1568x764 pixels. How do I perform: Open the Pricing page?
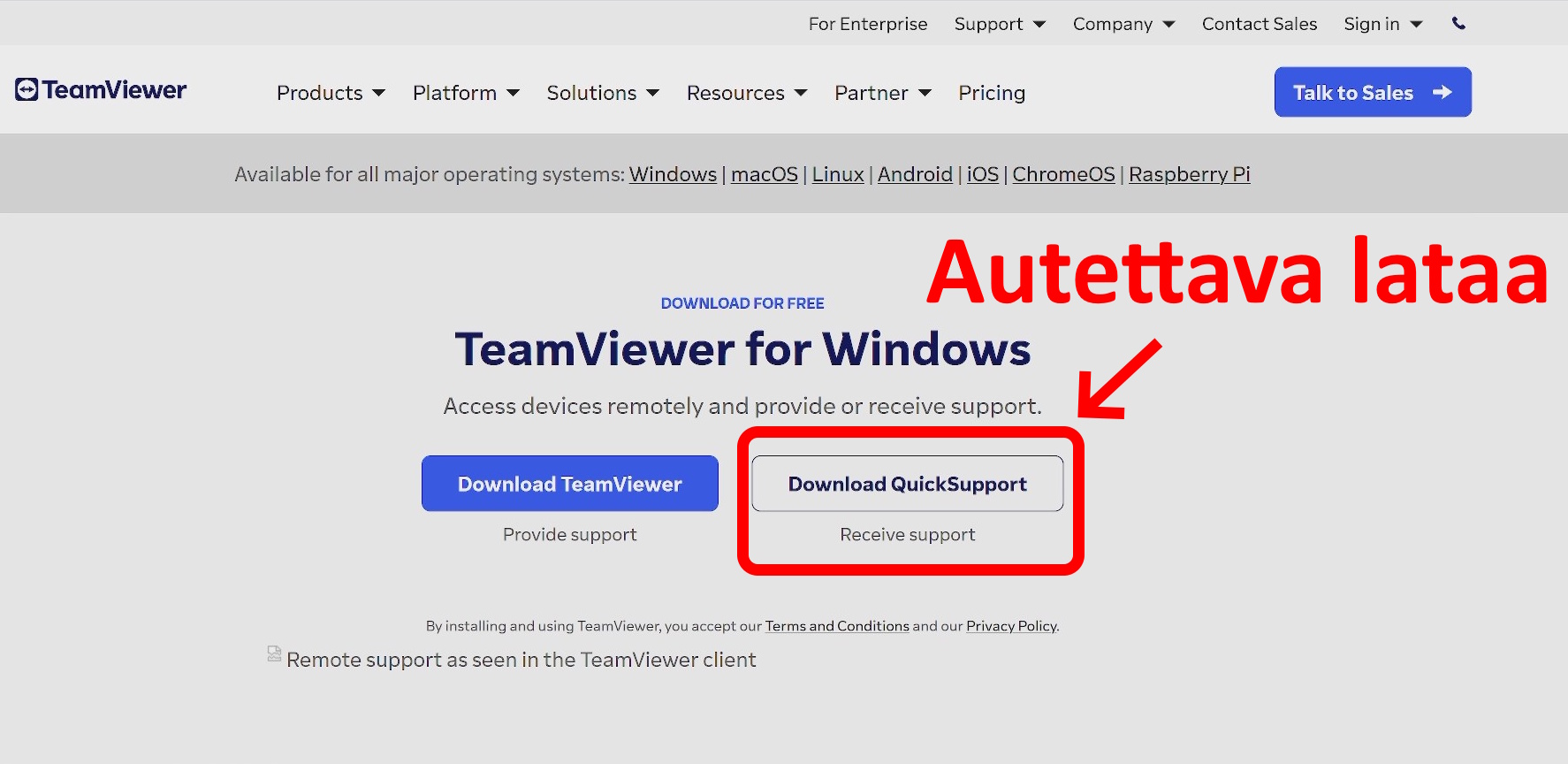(992, 93)
